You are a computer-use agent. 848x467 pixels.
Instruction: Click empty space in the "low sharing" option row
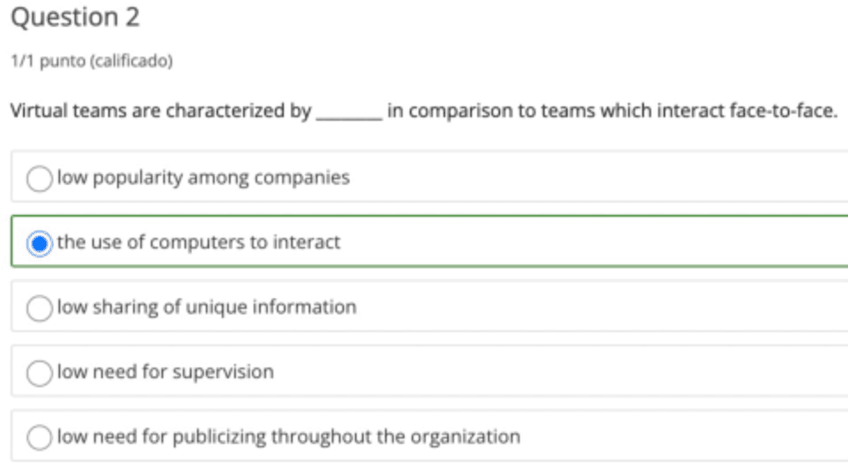tap(600, 307)
